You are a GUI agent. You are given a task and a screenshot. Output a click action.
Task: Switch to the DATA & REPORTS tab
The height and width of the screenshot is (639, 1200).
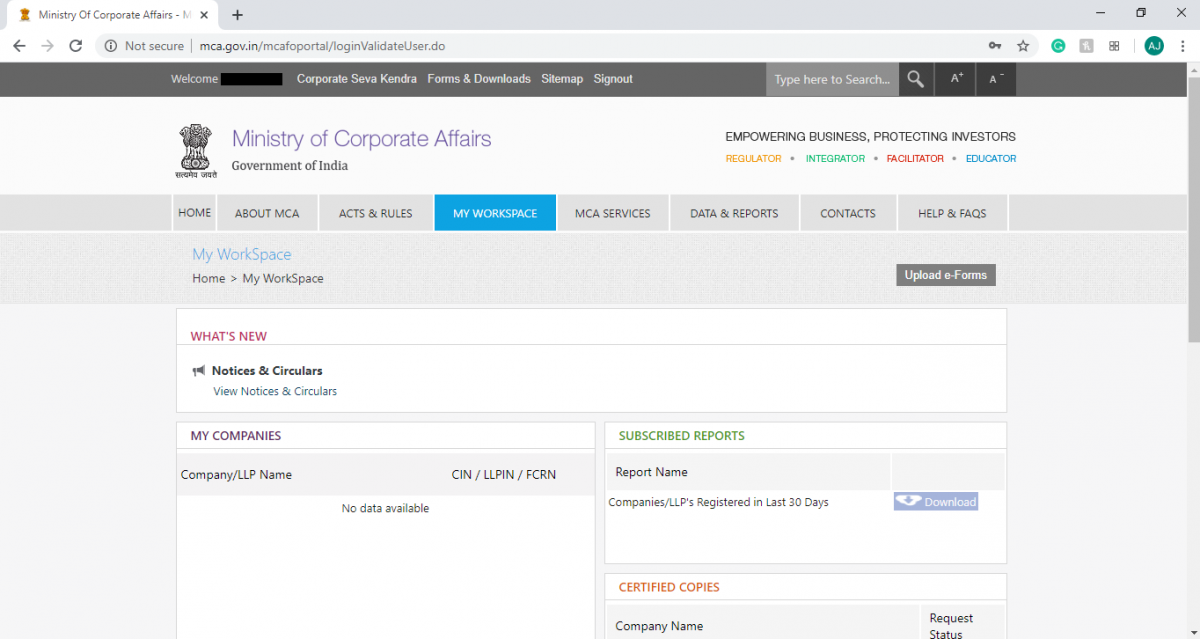(x=734, y=212)
